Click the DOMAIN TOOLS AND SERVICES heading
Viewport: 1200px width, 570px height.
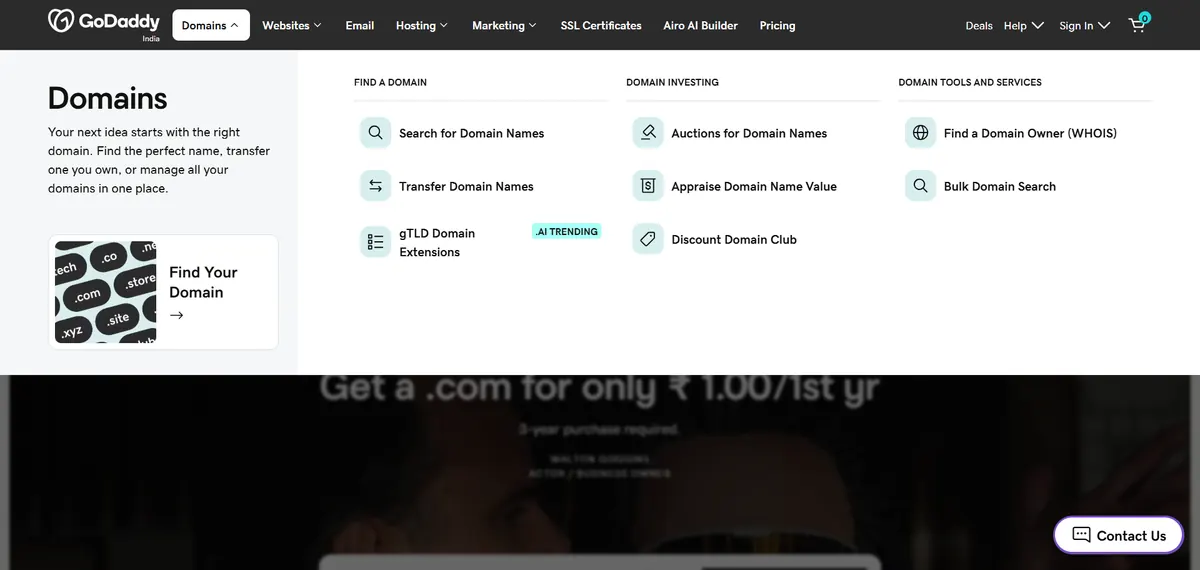pyautogui.click(x=970, y=82)
